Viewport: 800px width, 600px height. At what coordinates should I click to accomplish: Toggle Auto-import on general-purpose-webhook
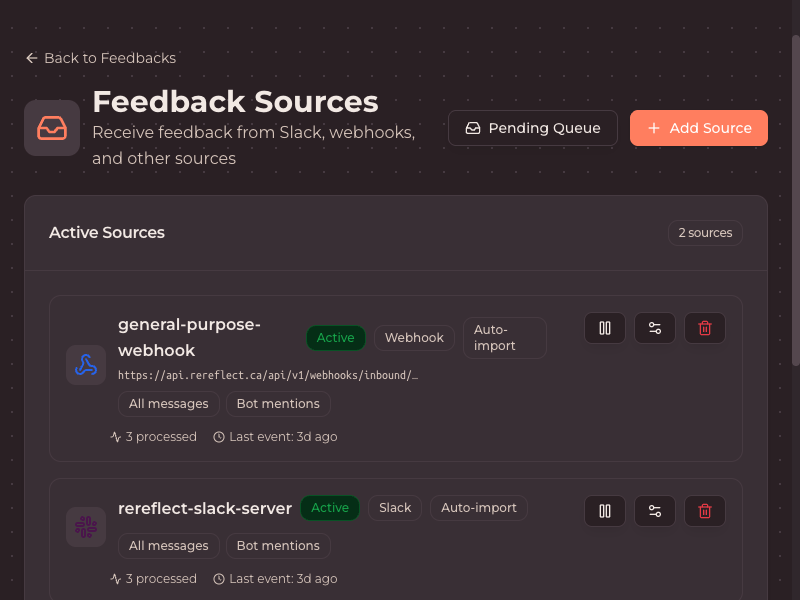click(x=504, y=337)
